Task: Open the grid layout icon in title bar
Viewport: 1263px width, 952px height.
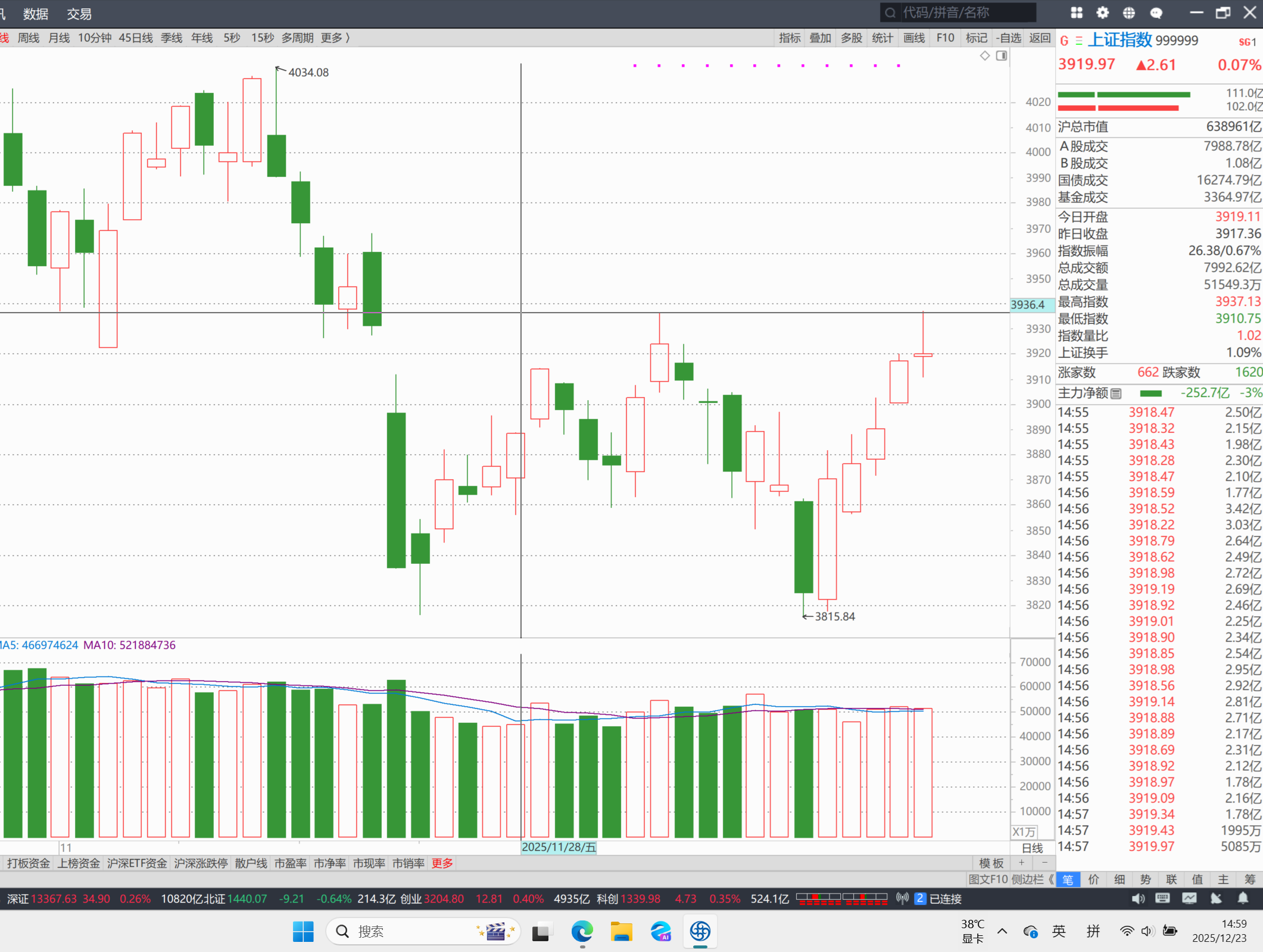Action: coord(1077,13)
